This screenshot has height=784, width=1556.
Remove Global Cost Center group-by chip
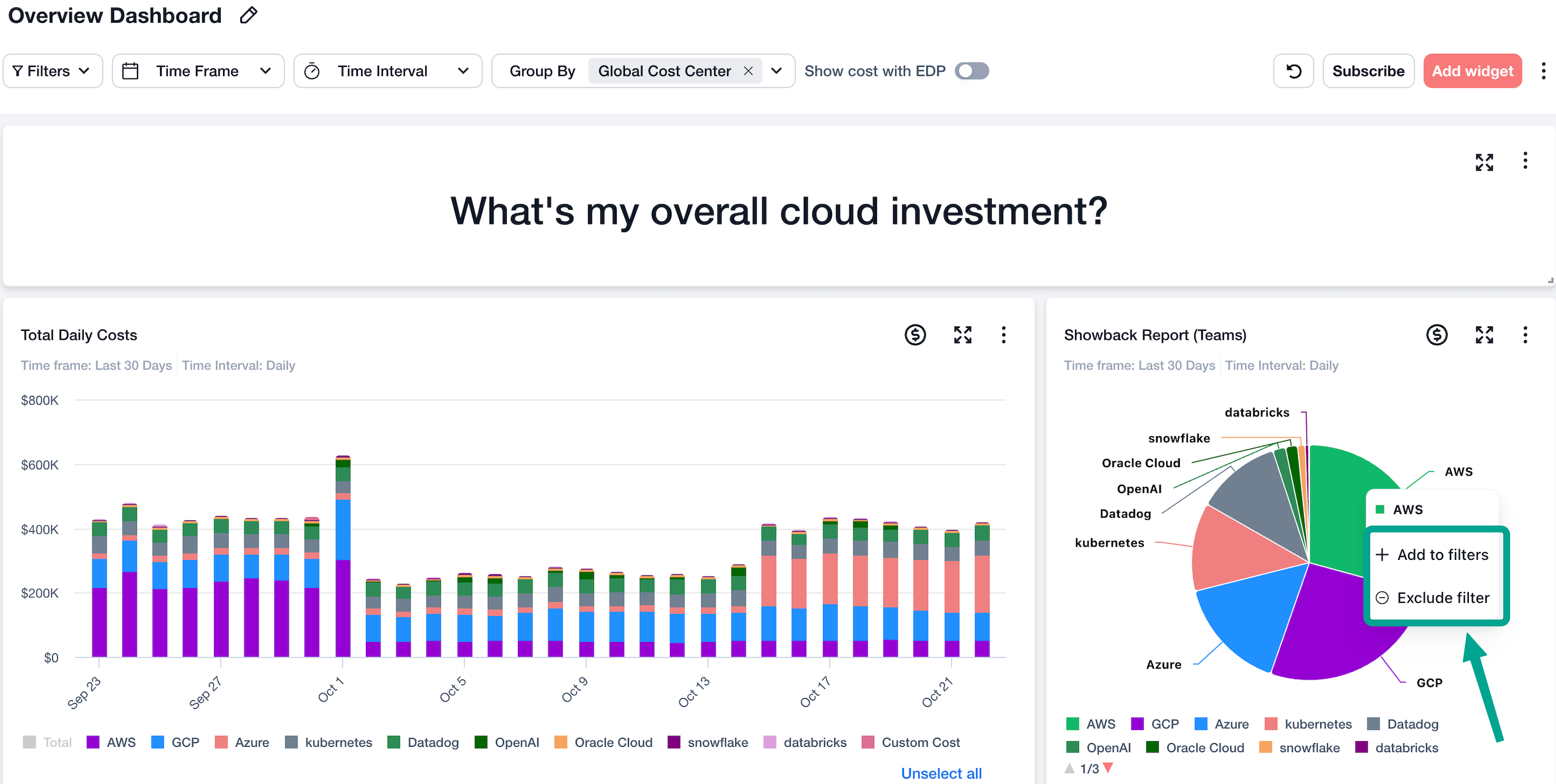click(748, 71)
